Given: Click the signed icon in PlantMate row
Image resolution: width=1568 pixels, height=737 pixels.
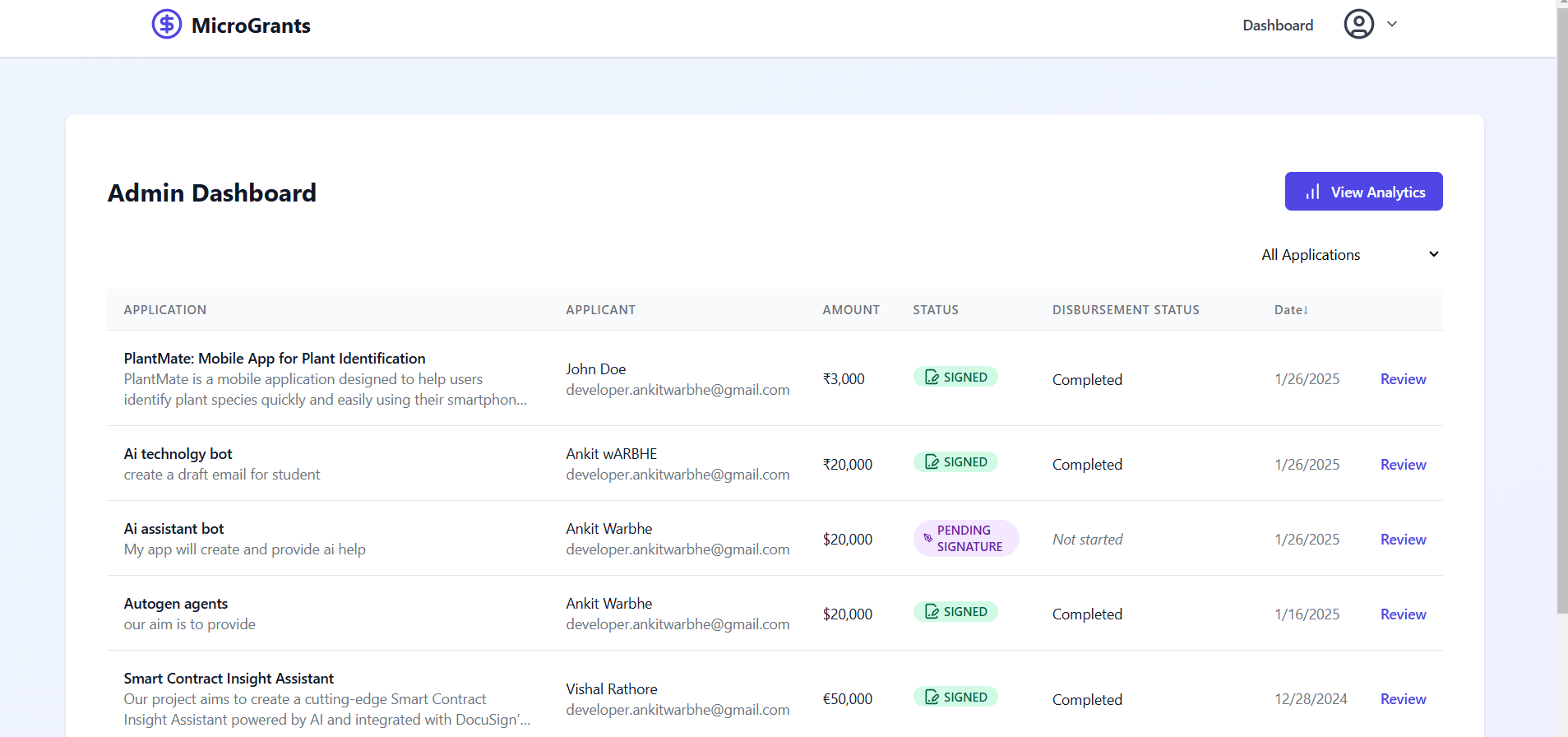Looking at the screenshot, I should coord(932,378).
